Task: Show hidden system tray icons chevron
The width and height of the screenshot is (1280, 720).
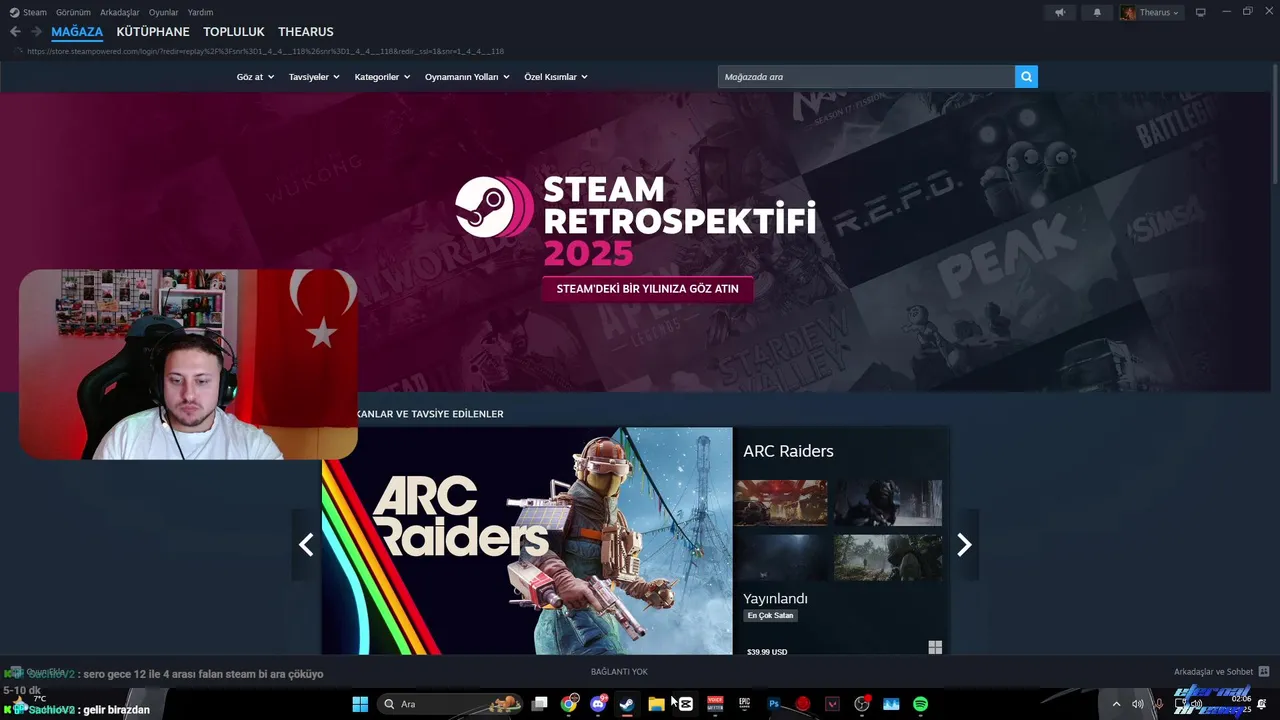Action: (x=1116, y=704)
